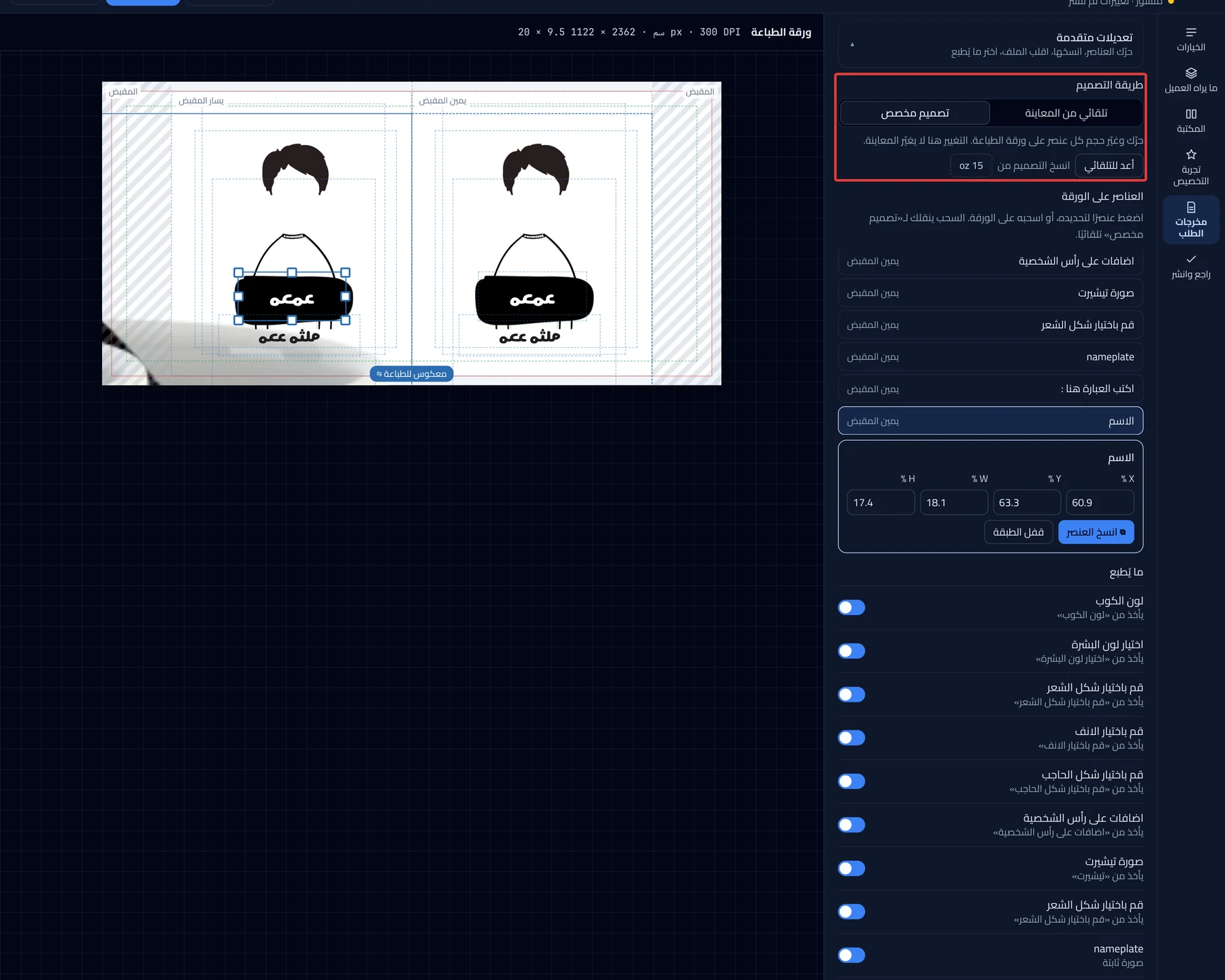Toggle the صورة تيشيرت print switch
The width and height of the screenshot is (1225, 980).
pos(851,868)
